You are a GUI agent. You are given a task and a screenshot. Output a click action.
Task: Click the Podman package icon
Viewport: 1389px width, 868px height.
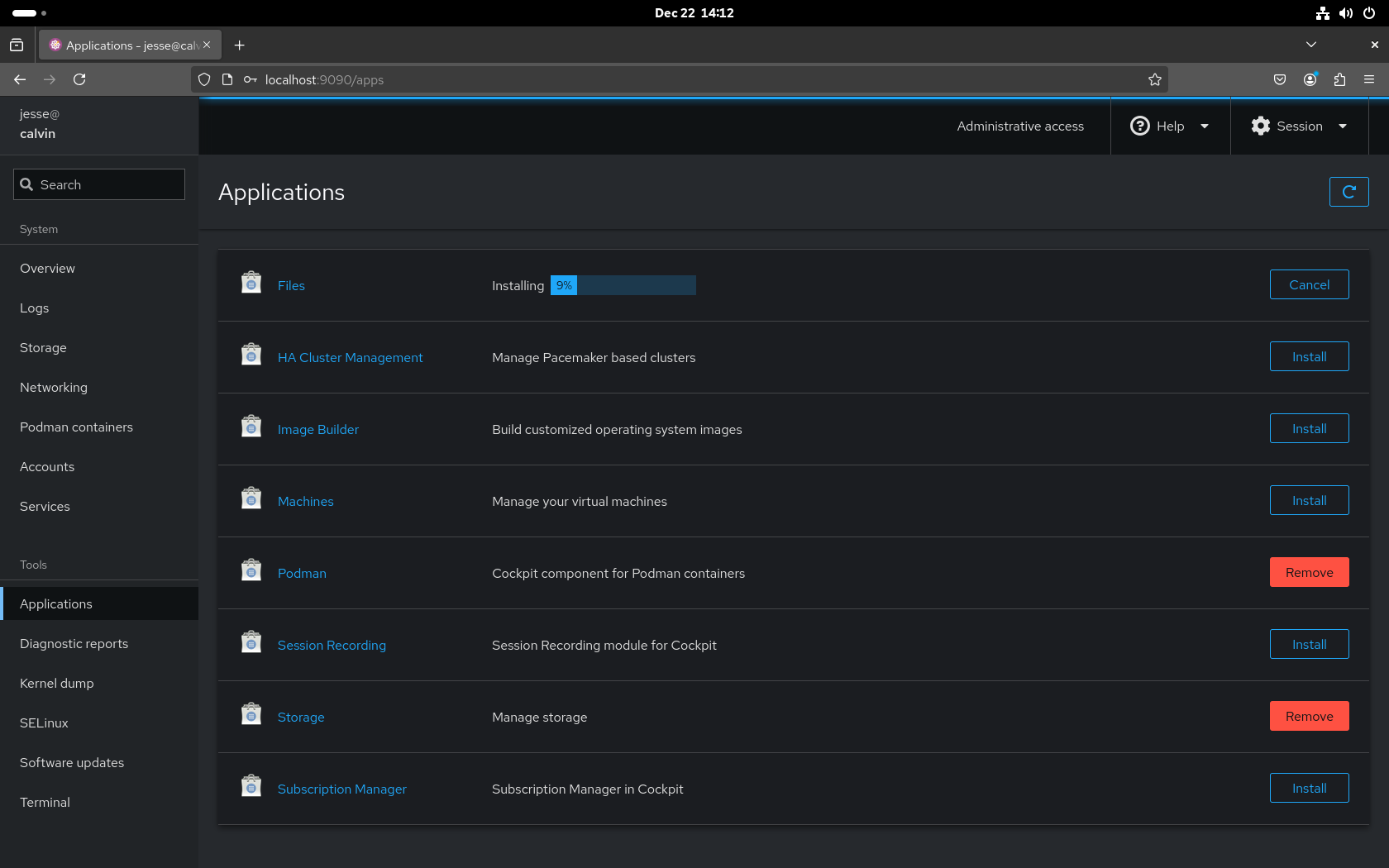click(251, 570)
